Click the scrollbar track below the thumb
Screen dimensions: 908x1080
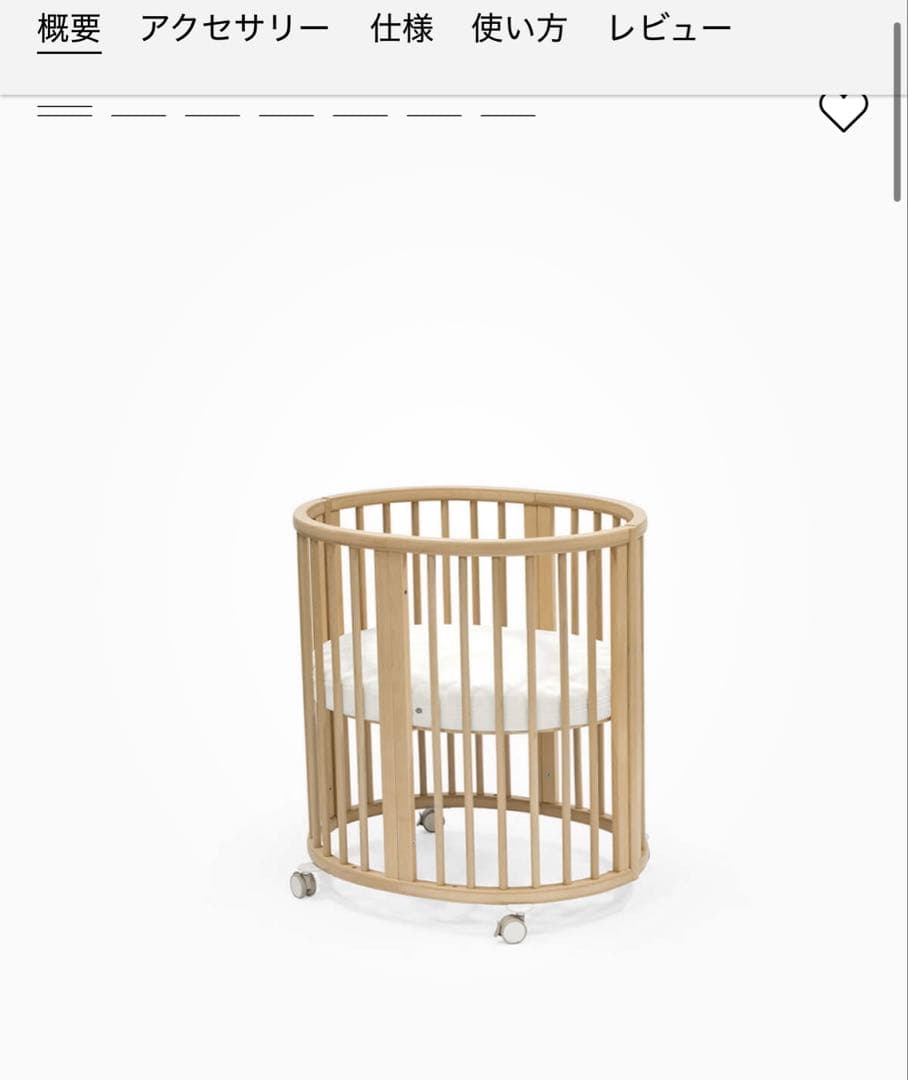[897, 641]
